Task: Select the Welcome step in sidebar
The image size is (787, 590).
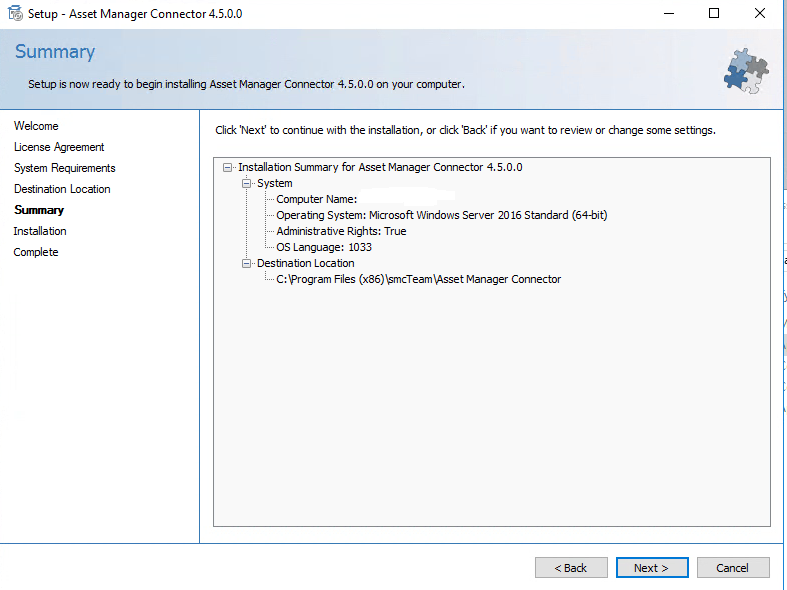Action: pyautogui.click(x=36, y=126)
